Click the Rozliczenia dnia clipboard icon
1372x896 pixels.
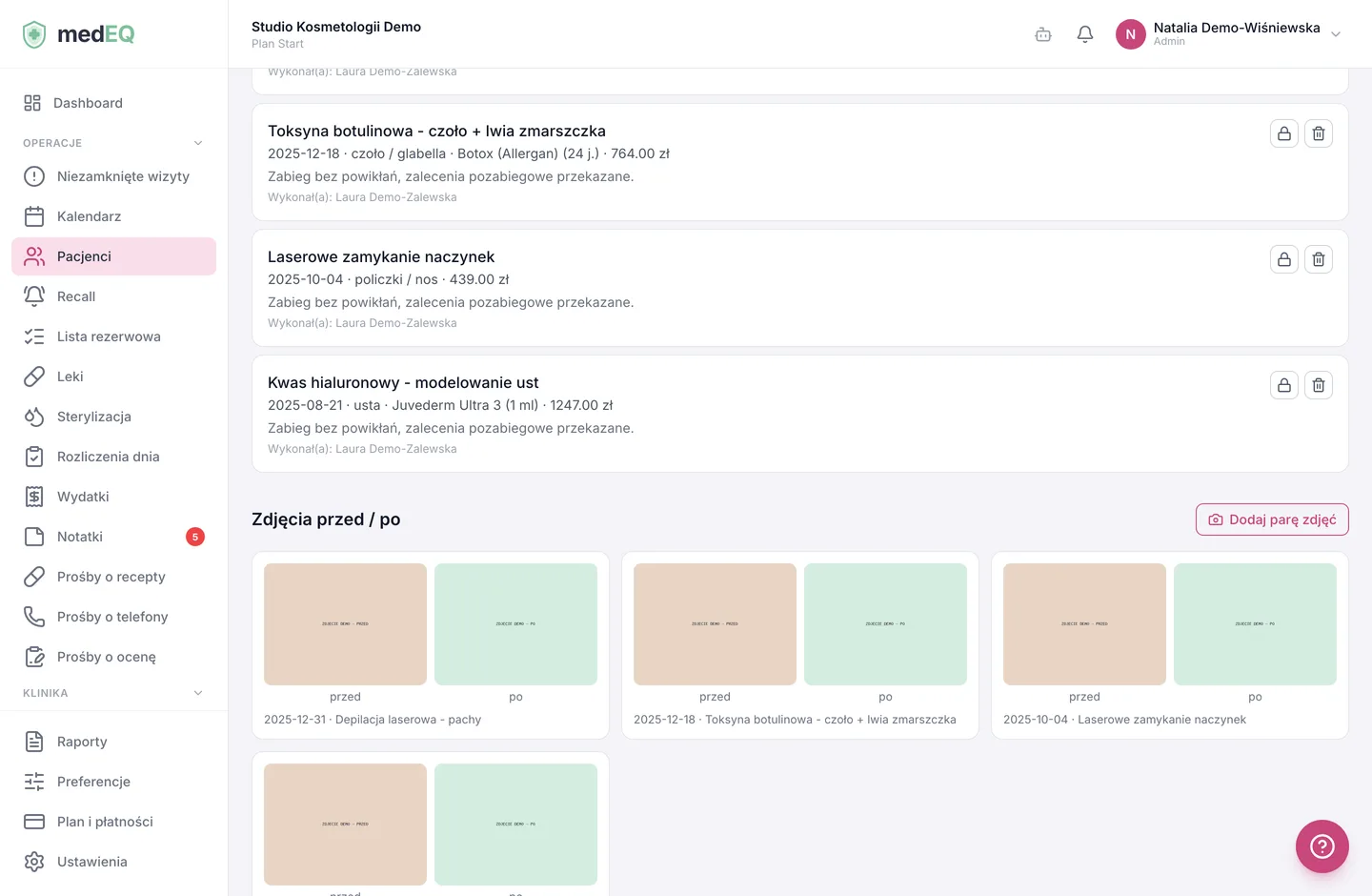pos(34,457)
